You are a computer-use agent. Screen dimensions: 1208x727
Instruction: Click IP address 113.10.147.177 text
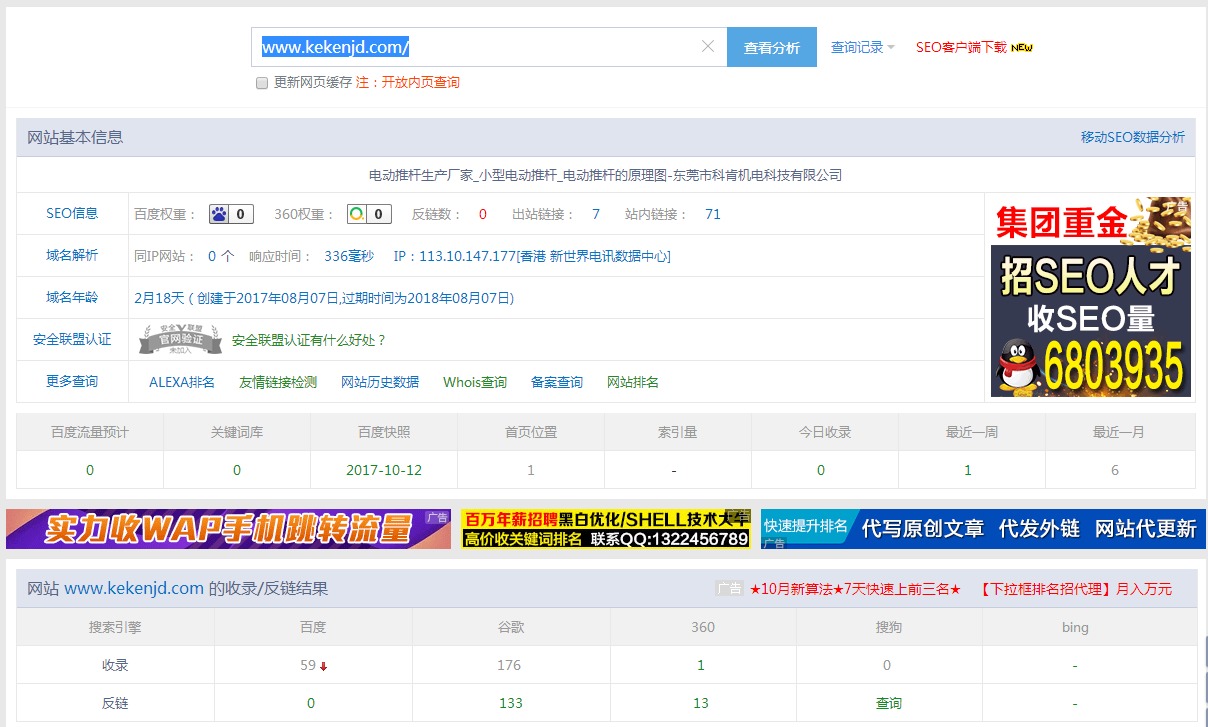[467, 256]
